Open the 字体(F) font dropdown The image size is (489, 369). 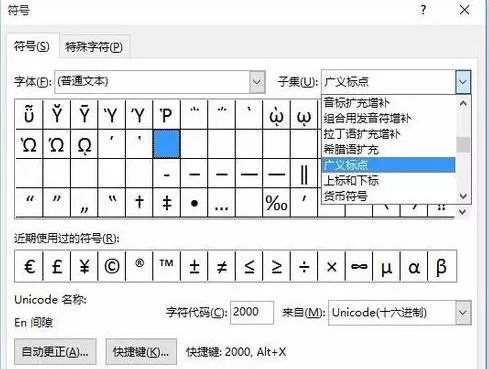point(257,82)
